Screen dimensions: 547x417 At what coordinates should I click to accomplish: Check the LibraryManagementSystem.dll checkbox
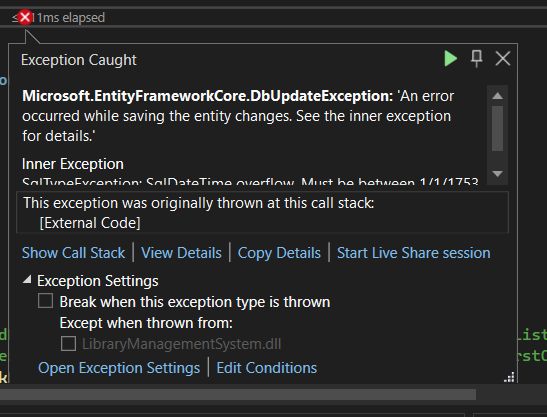(x=68, y=344)
